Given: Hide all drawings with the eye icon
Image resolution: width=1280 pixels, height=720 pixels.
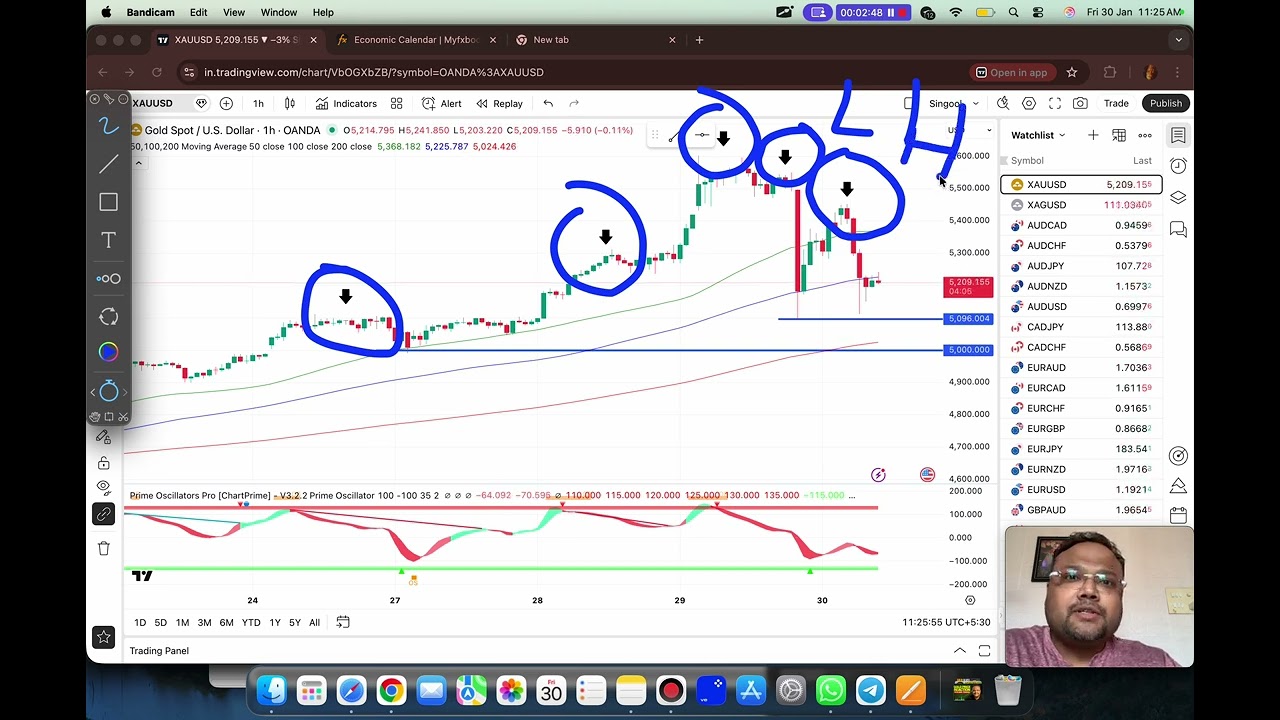Looking at the screenshot, I should point(104,488).
